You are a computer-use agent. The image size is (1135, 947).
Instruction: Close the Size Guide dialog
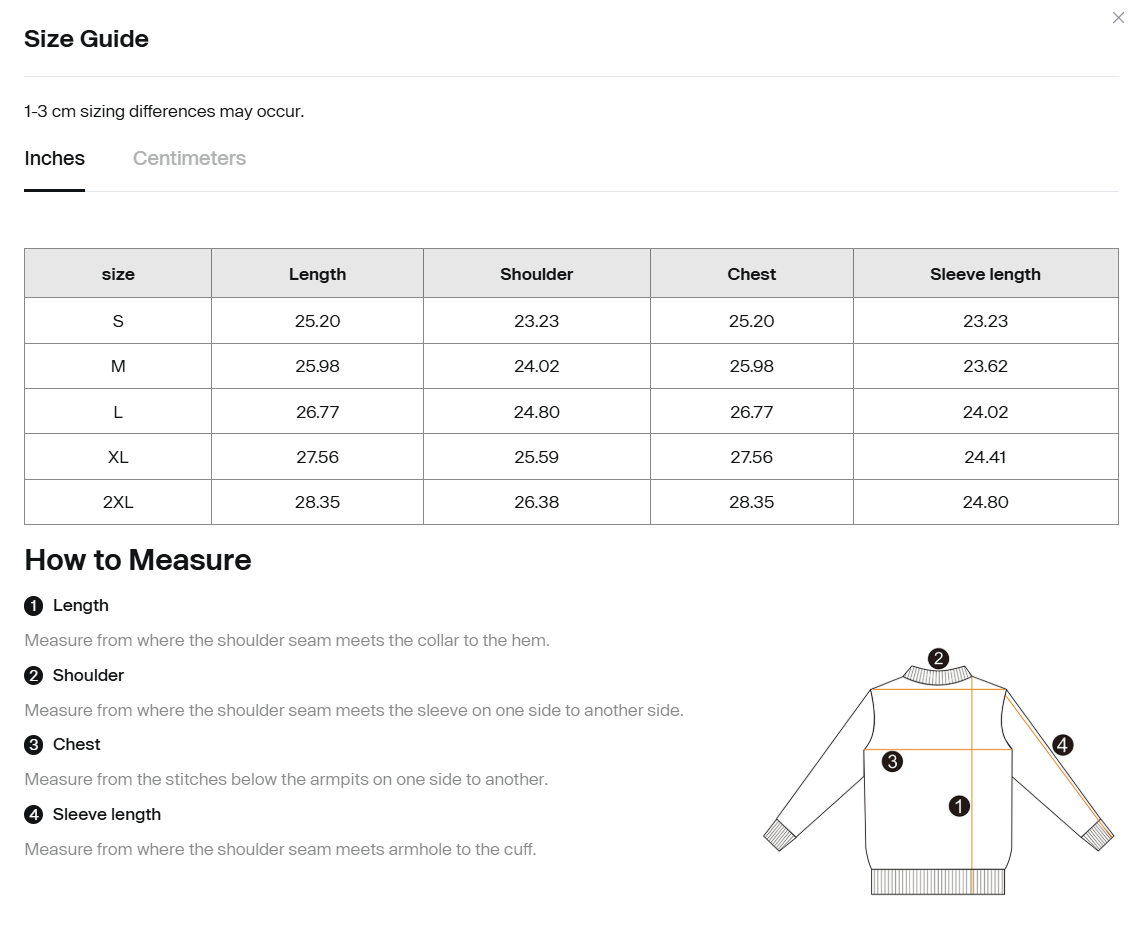(x=1118, y=18)
